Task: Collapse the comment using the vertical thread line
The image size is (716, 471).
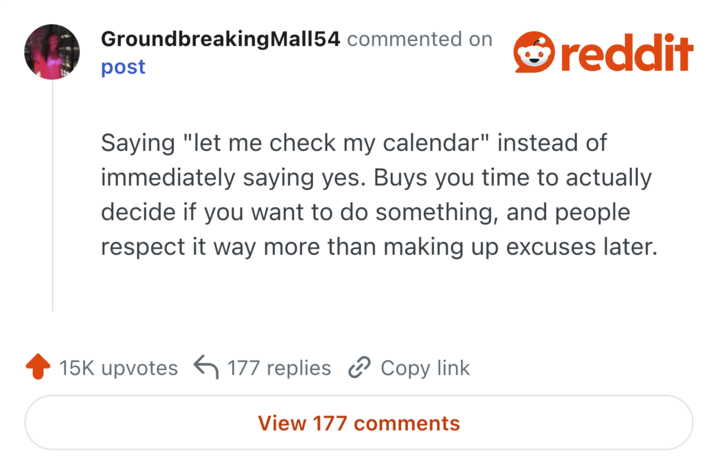Action: tap(52, 200)
